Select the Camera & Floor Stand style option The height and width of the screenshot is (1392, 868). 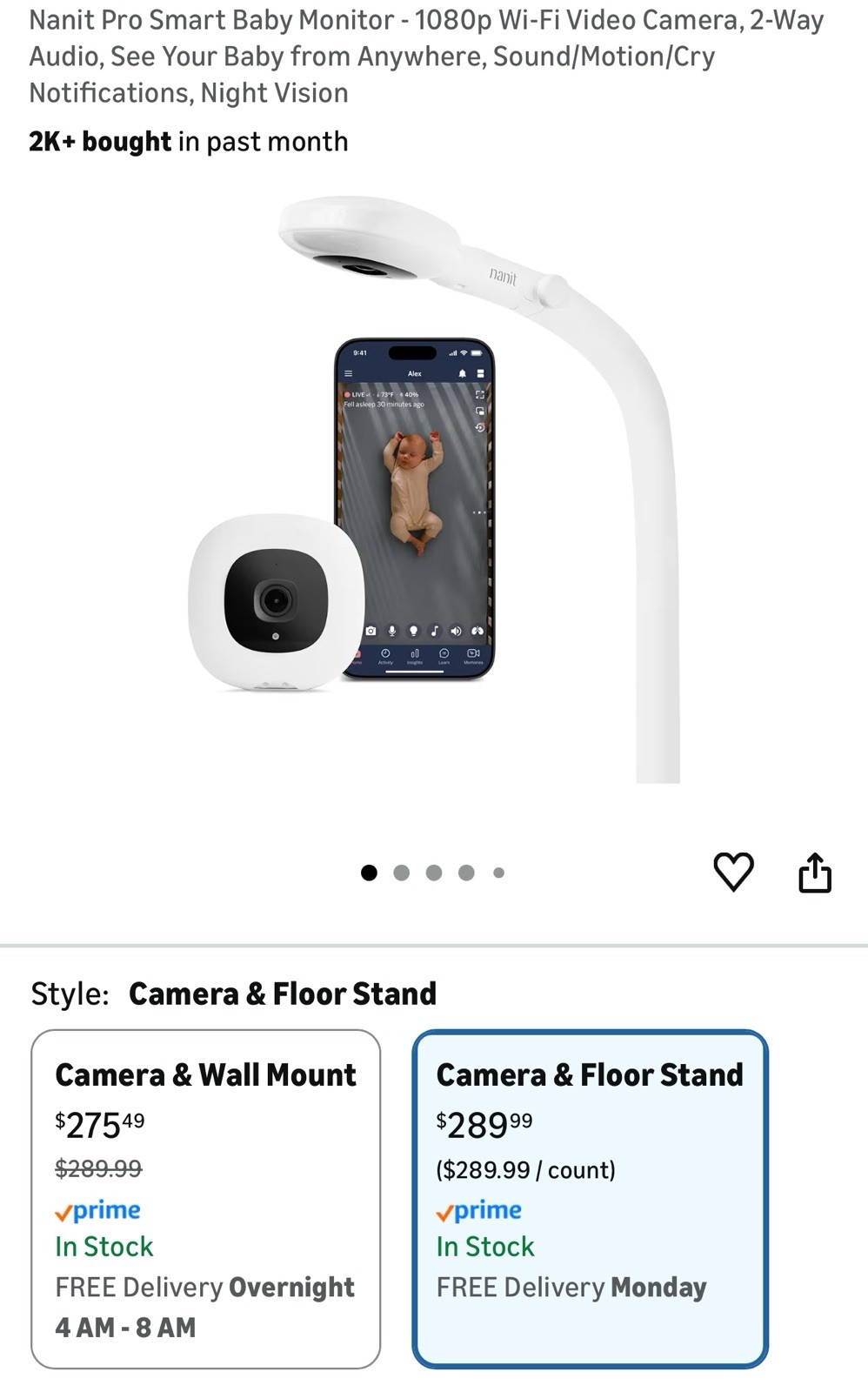[x=590, y=1199]
